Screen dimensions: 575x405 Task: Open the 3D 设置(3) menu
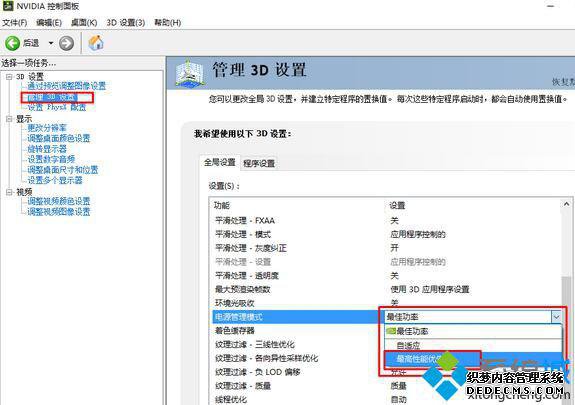(125, 23)
